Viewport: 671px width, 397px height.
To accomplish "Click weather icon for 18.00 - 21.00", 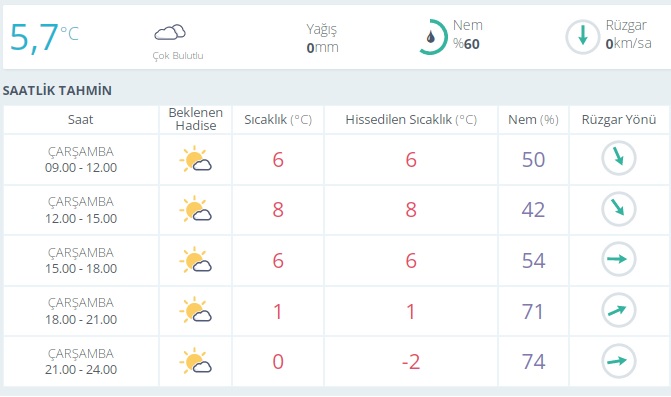I will (196, 311).
